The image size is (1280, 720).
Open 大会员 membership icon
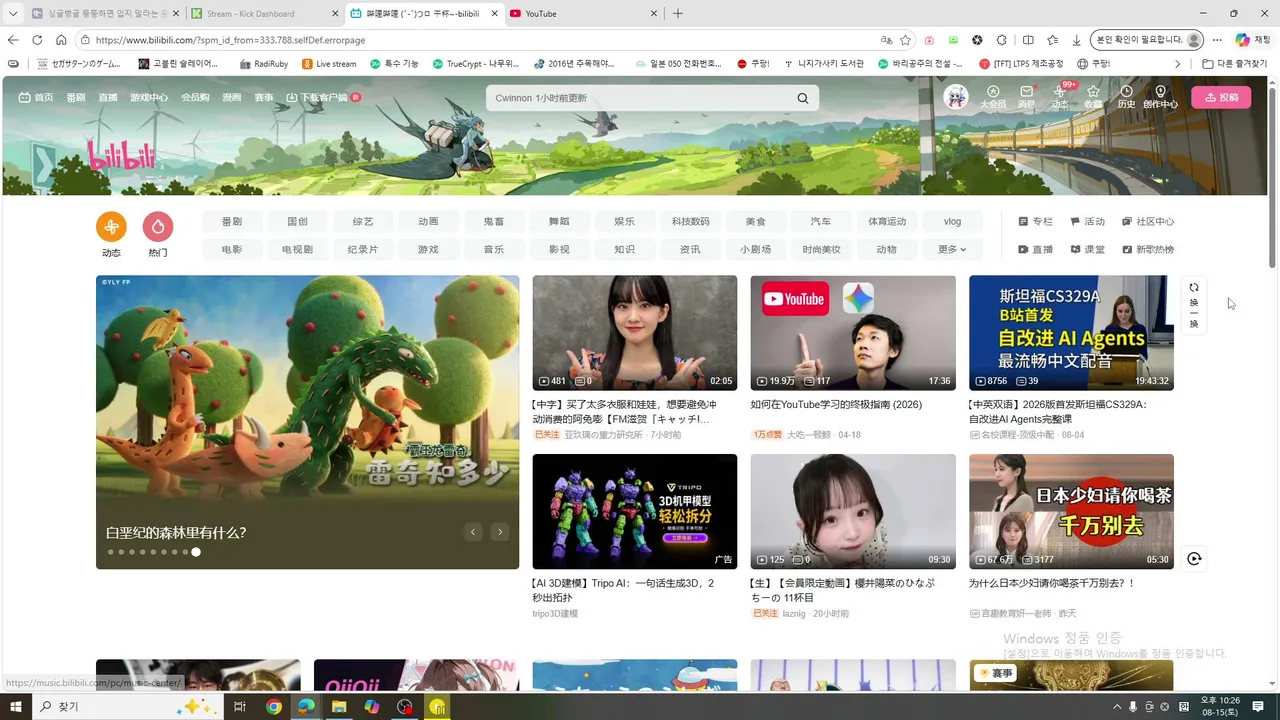[x=993, y=97]
